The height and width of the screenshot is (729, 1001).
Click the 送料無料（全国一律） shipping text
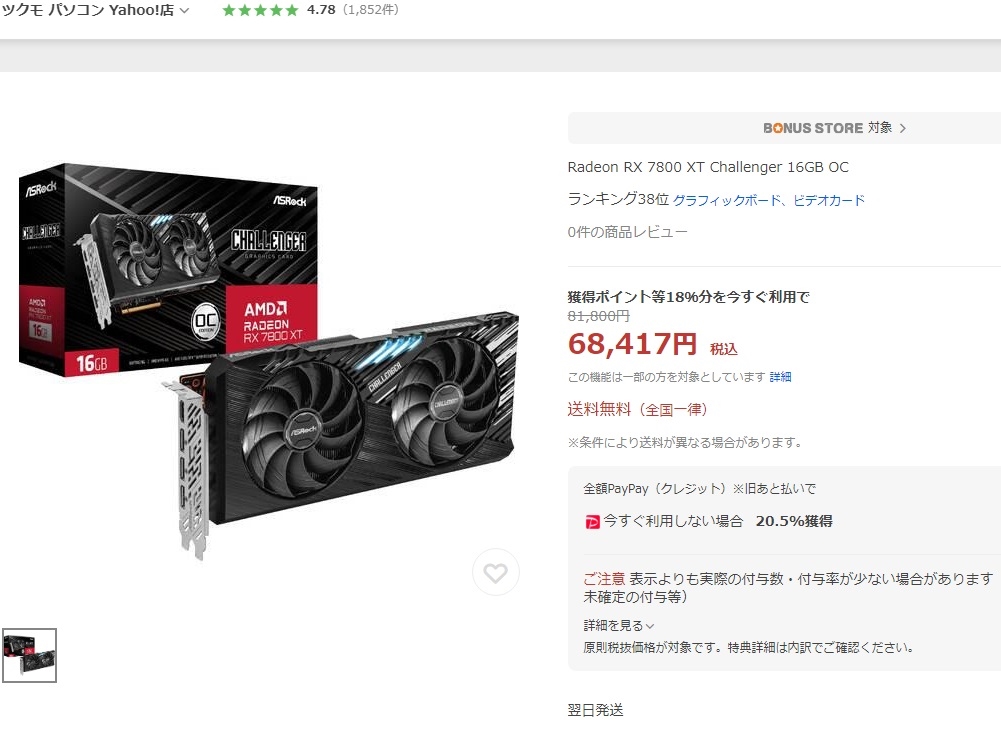[637, 409]
